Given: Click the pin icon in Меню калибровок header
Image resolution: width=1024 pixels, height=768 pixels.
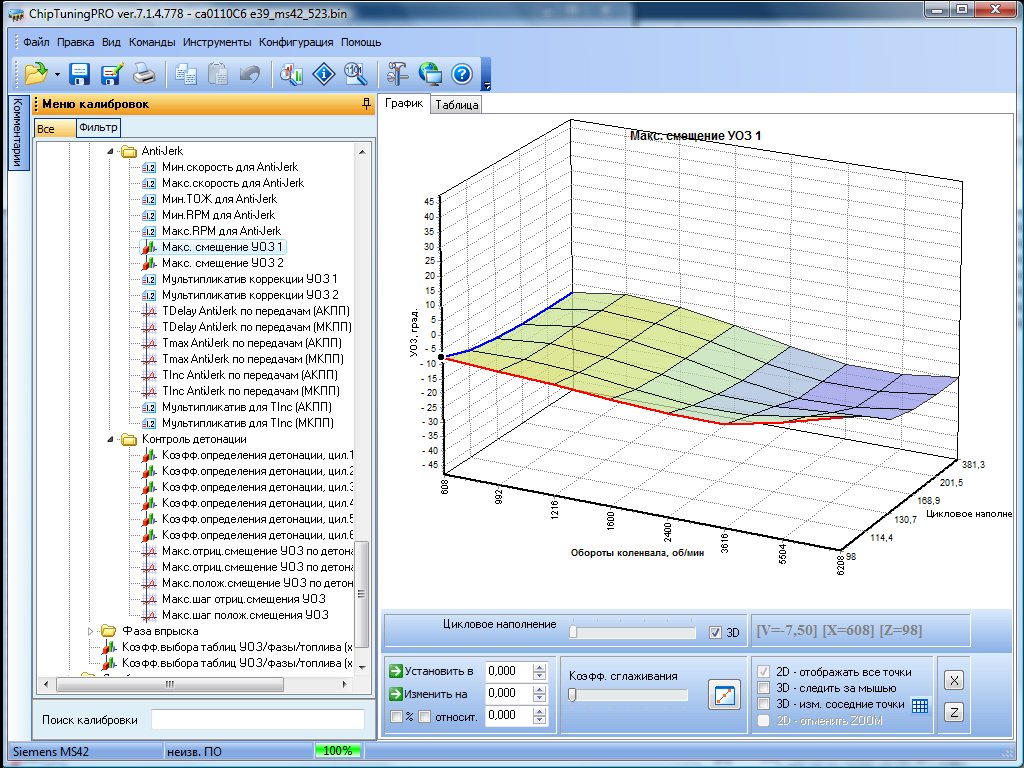Looking at the screenshot, I should (366, 104).
